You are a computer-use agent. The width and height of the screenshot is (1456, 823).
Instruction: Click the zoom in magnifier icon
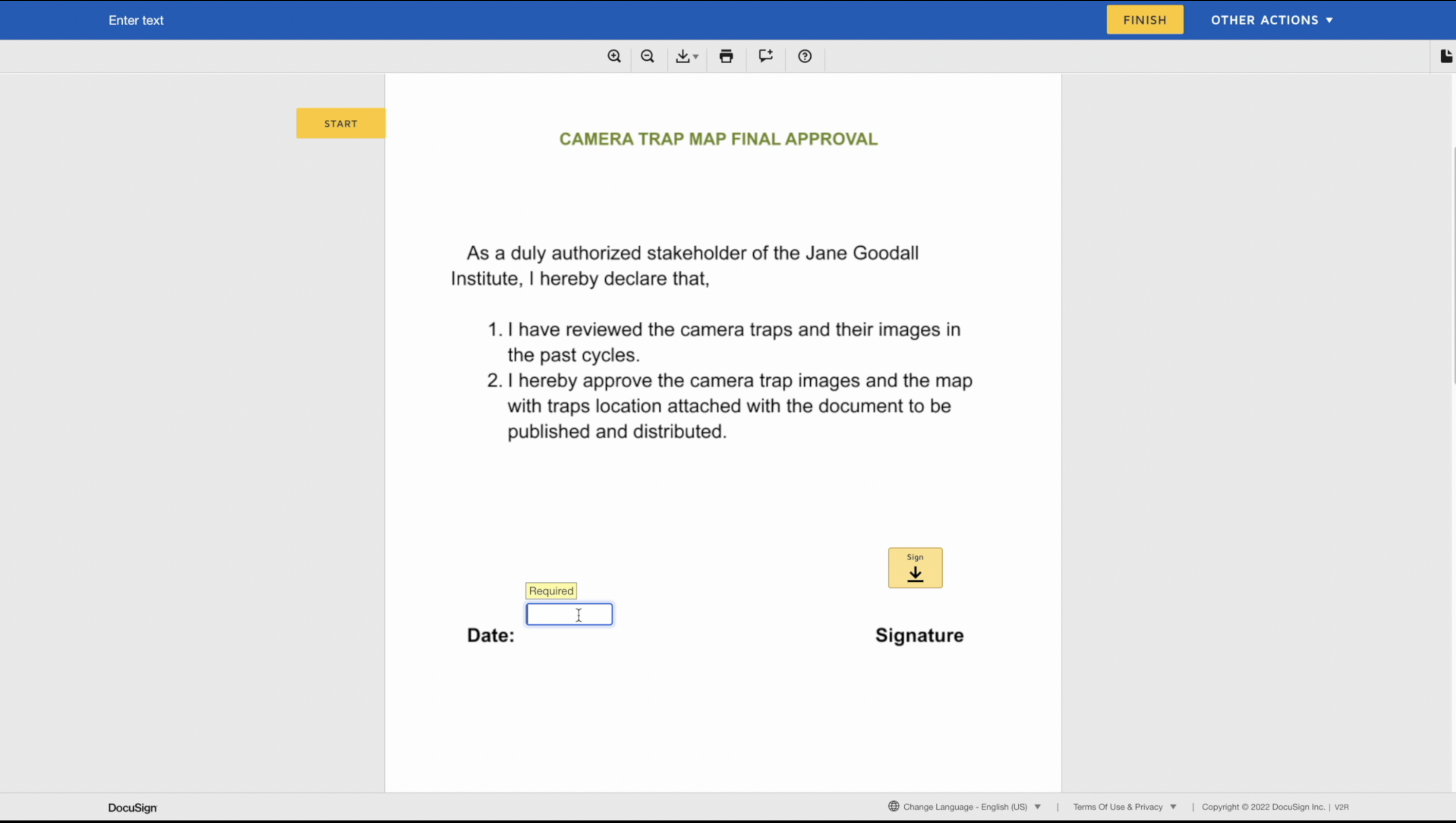[614, 56]
